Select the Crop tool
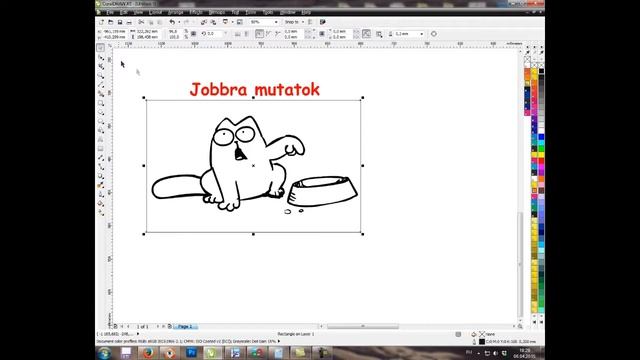 click(101, 67)
